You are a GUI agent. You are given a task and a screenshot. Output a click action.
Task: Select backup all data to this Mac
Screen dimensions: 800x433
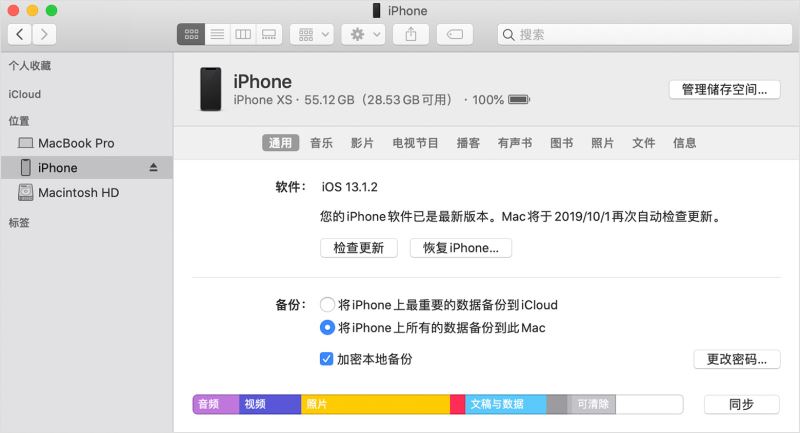(x=327, y=327)
